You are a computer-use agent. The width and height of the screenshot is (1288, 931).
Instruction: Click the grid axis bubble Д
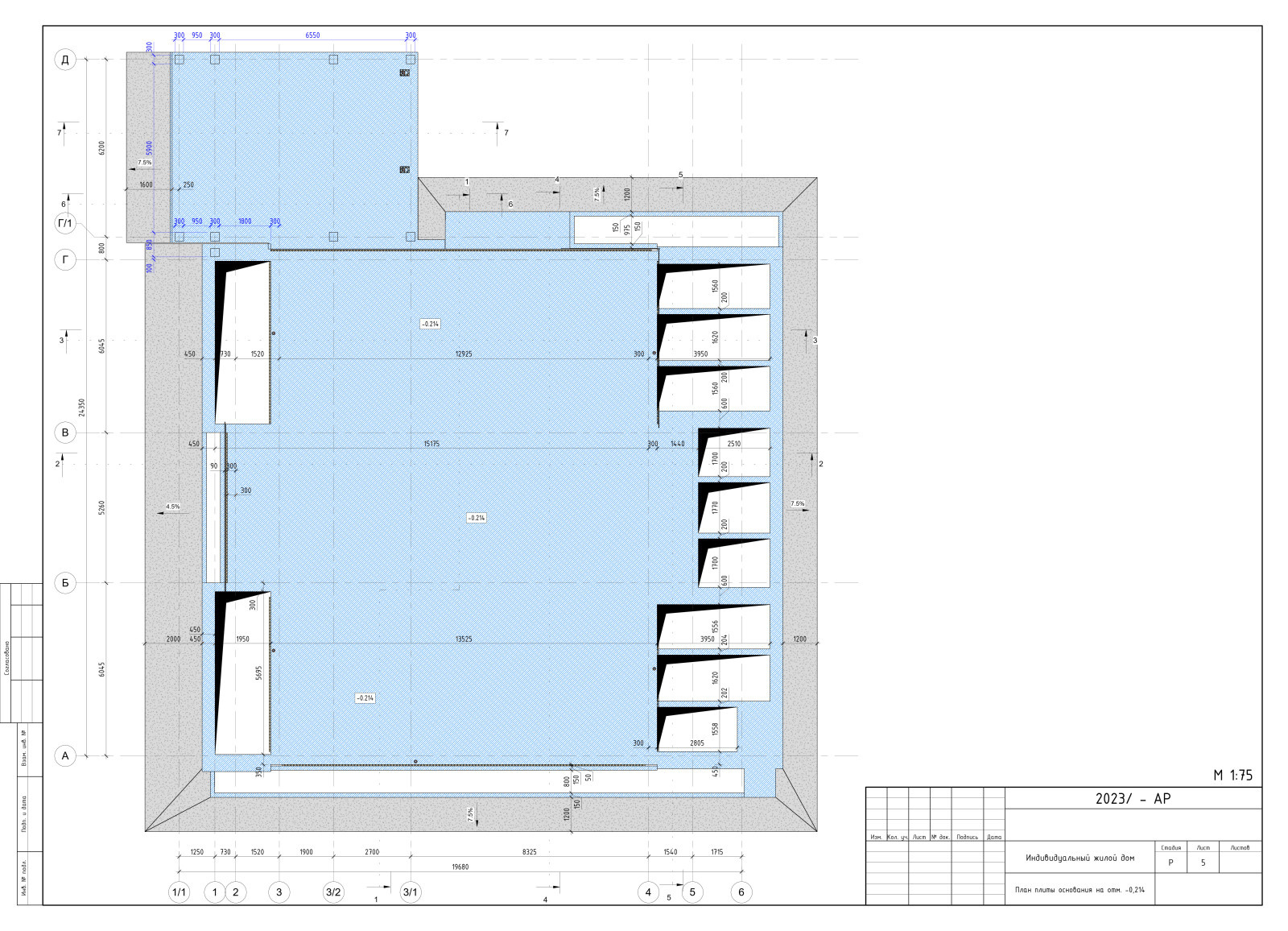click(x=65, y=60)
